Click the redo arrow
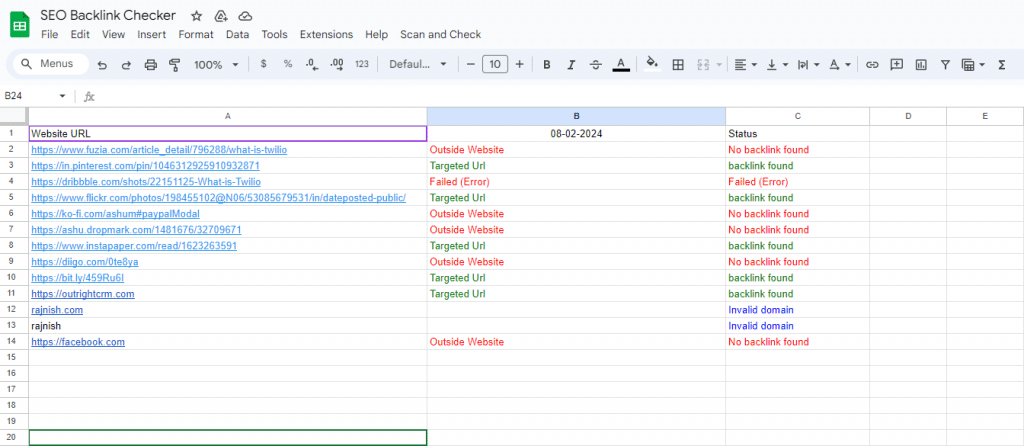1024x446 pixels. pyautogui.click(x=127, y=65)
